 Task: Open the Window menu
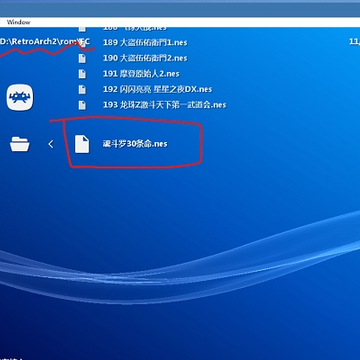point(18,22)
